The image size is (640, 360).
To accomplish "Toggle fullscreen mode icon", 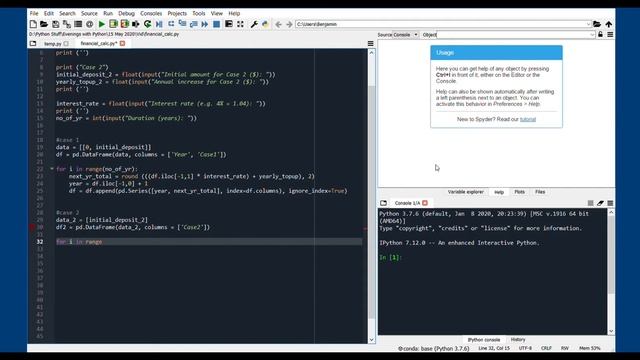I will click(x=240, y=24).
